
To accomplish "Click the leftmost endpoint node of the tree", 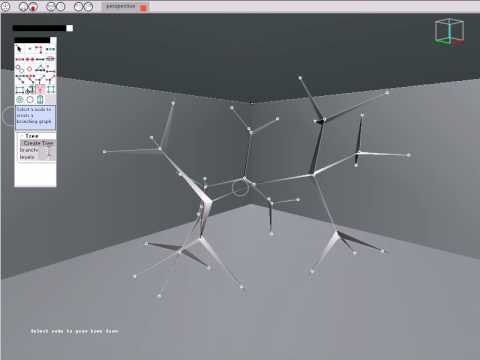I will (x=104, y=152).
